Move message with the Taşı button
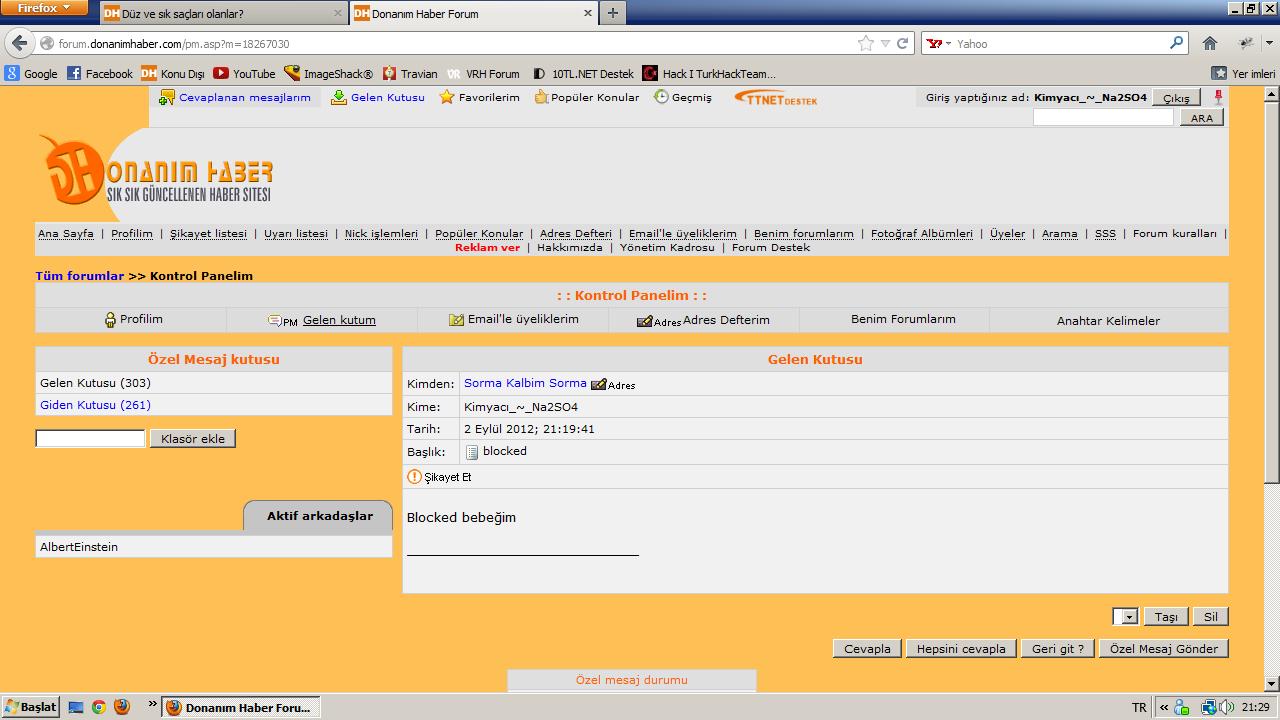Image resolution: width=1280 pixels, height=720 pixels. tap(1166, 617)
